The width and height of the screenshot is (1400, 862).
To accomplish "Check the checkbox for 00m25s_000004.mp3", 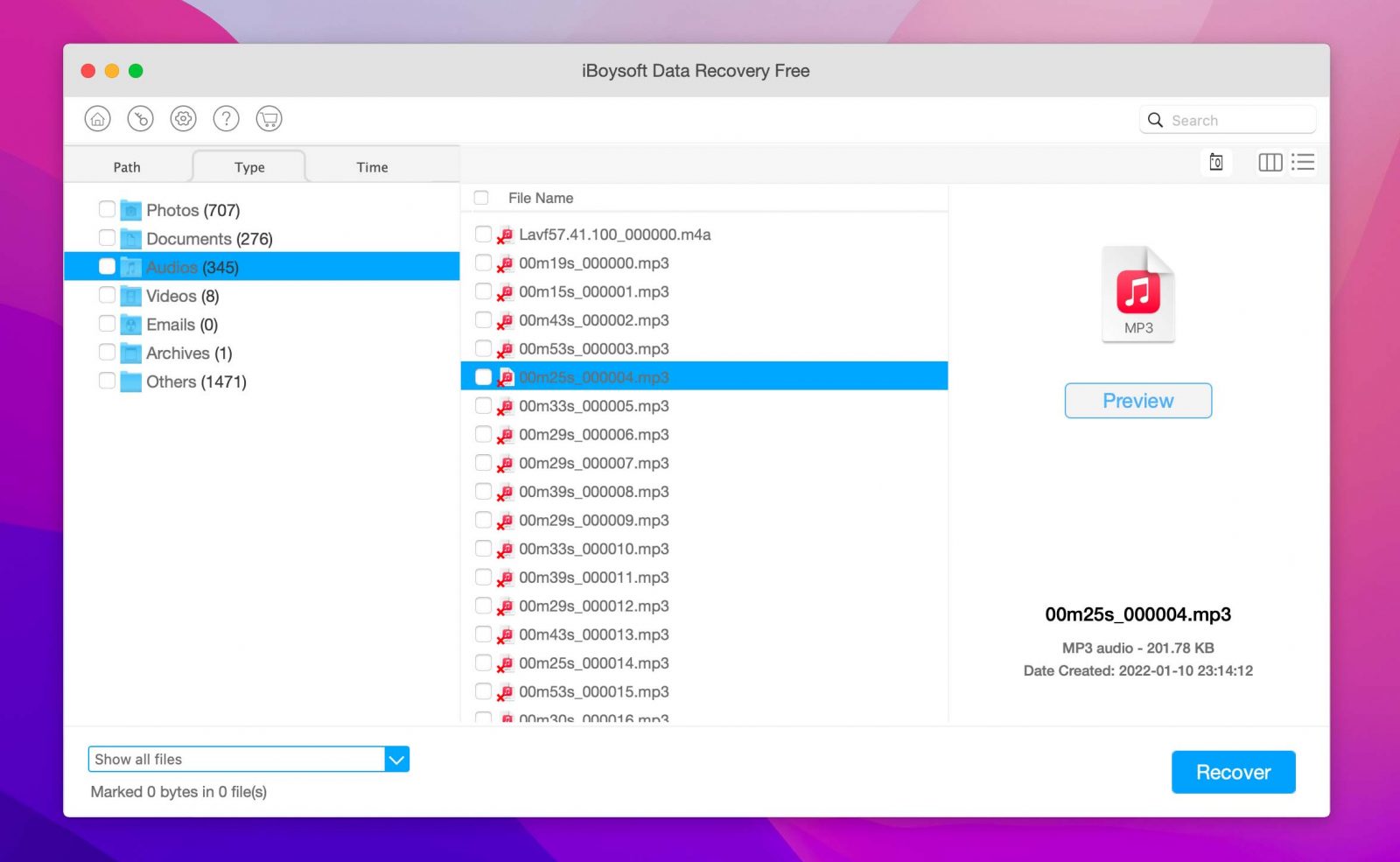I will click(x=484, y=376).
